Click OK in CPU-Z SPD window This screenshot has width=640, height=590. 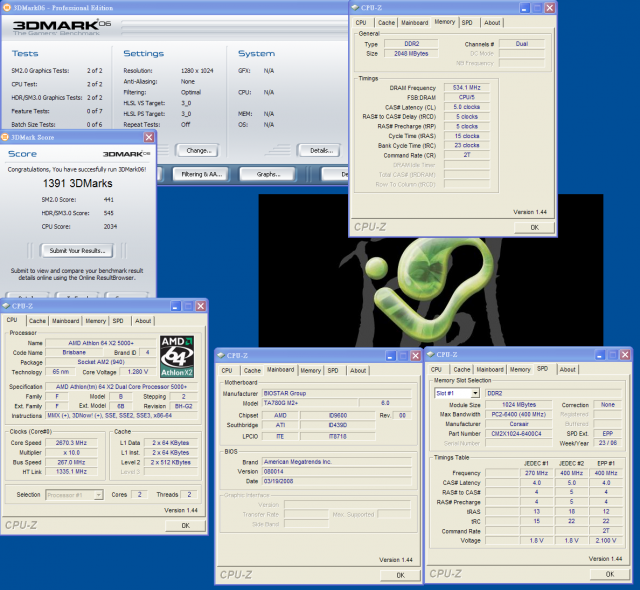[610, 574]
